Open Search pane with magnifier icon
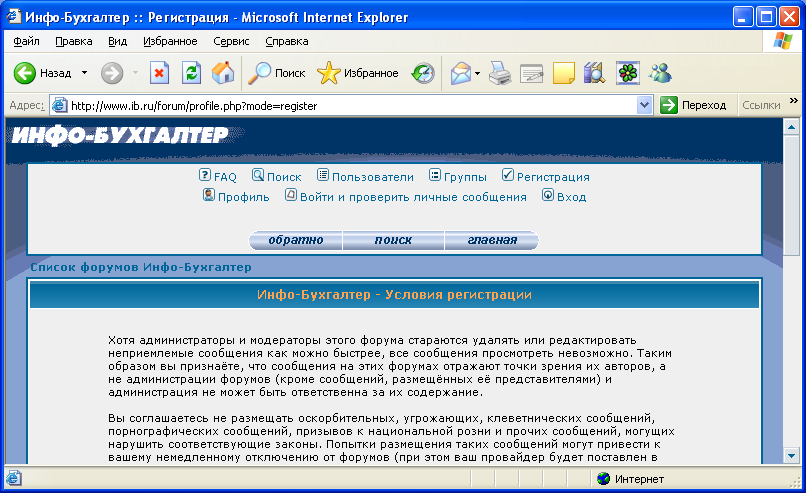806x493 pixels. click(x=260, y=73)
